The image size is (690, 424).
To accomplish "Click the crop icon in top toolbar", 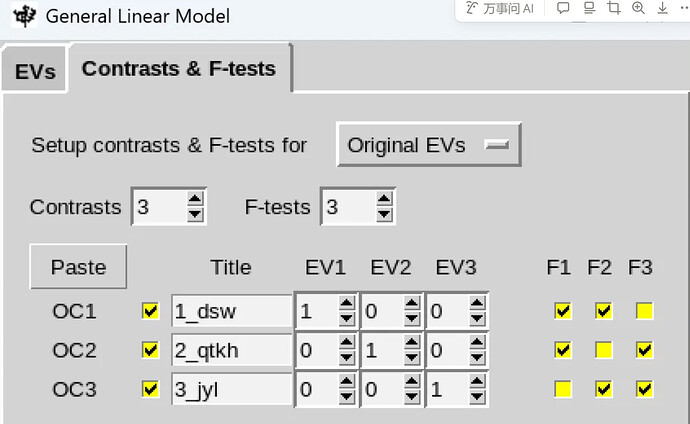I will click(x=613, y=9).
